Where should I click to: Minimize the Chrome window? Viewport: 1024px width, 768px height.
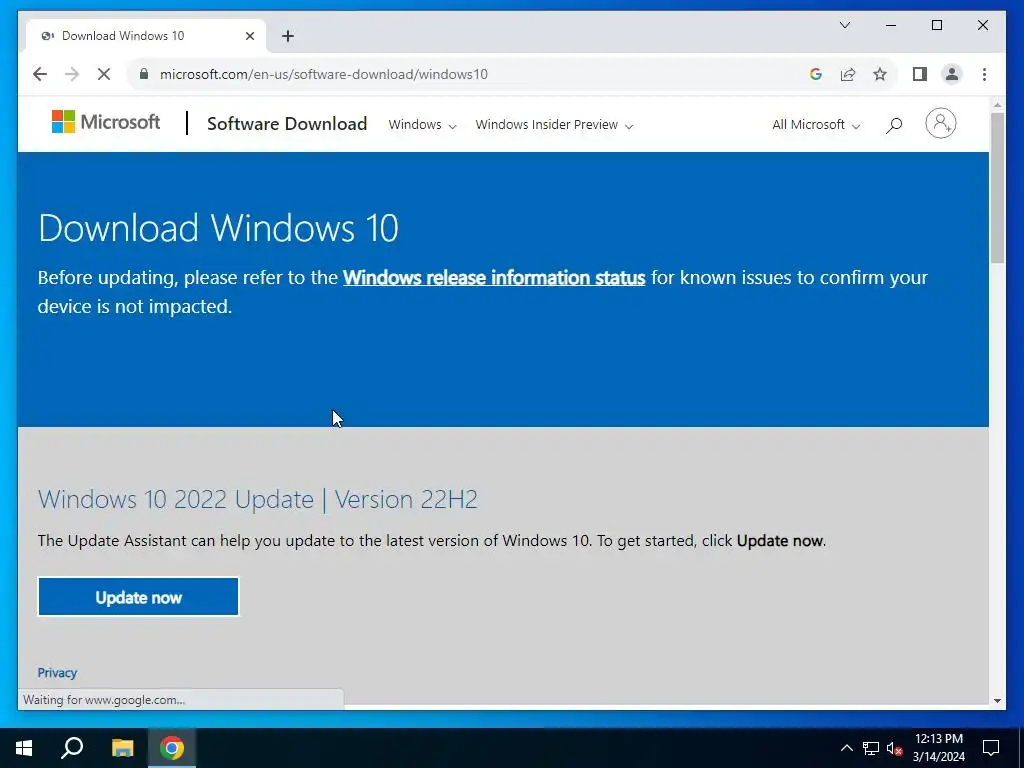(891, 25)
